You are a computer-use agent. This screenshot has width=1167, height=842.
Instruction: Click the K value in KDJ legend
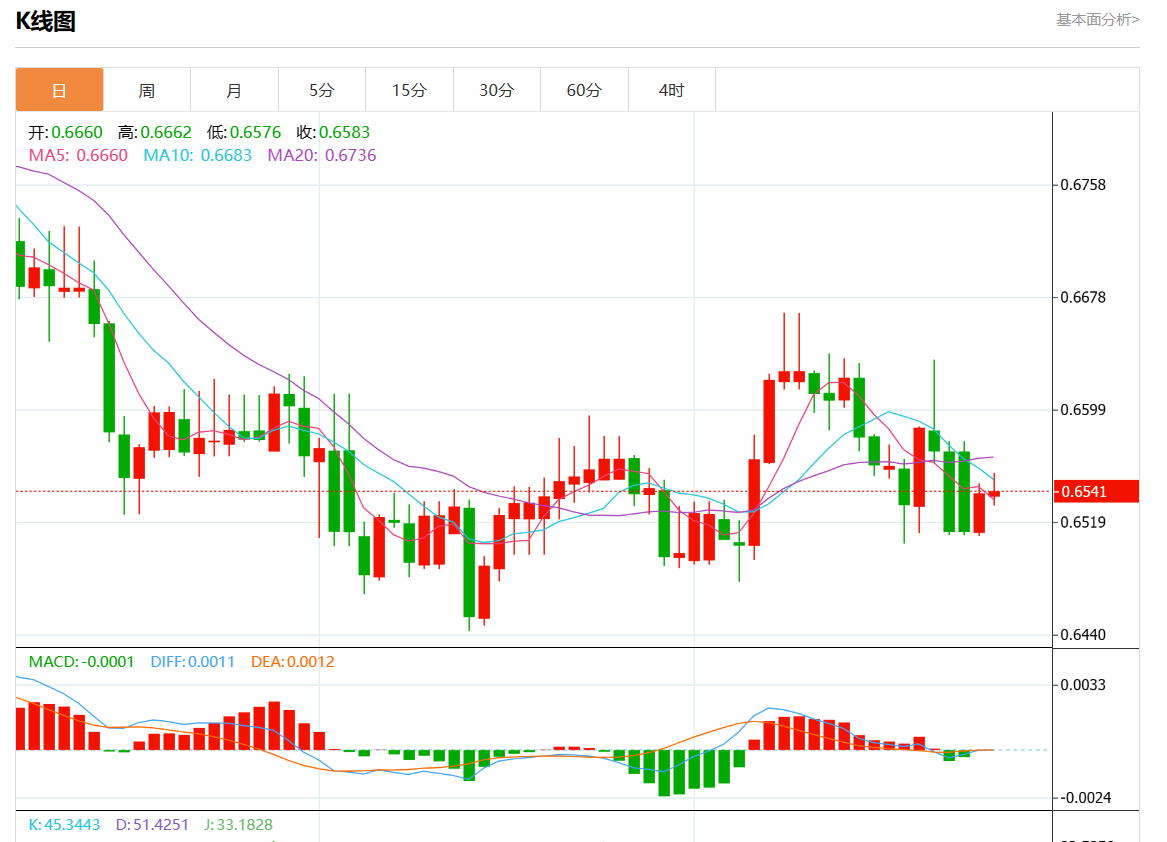click(x=64, y=825)
